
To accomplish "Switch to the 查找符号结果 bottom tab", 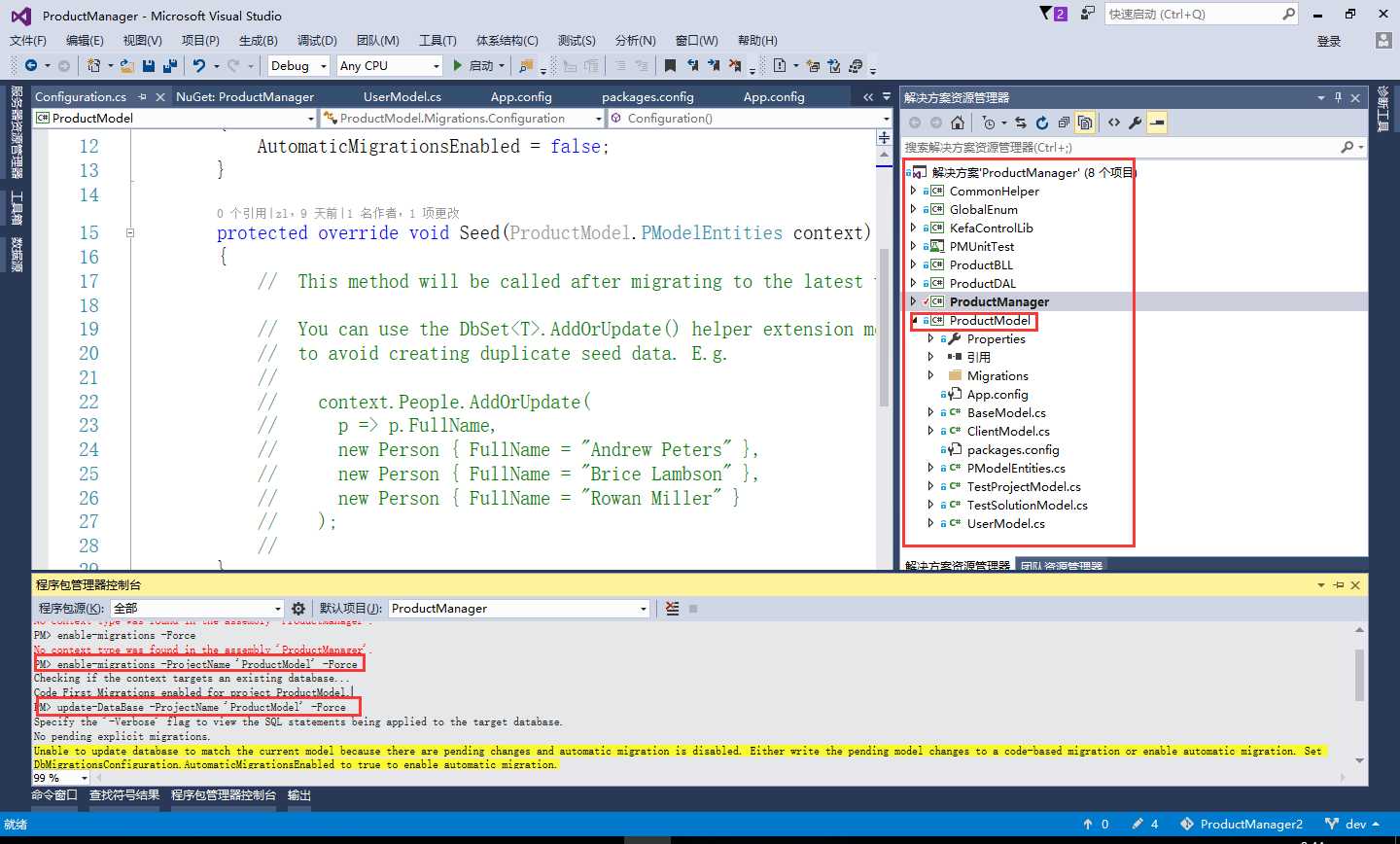I will click(x=124, y=795).
